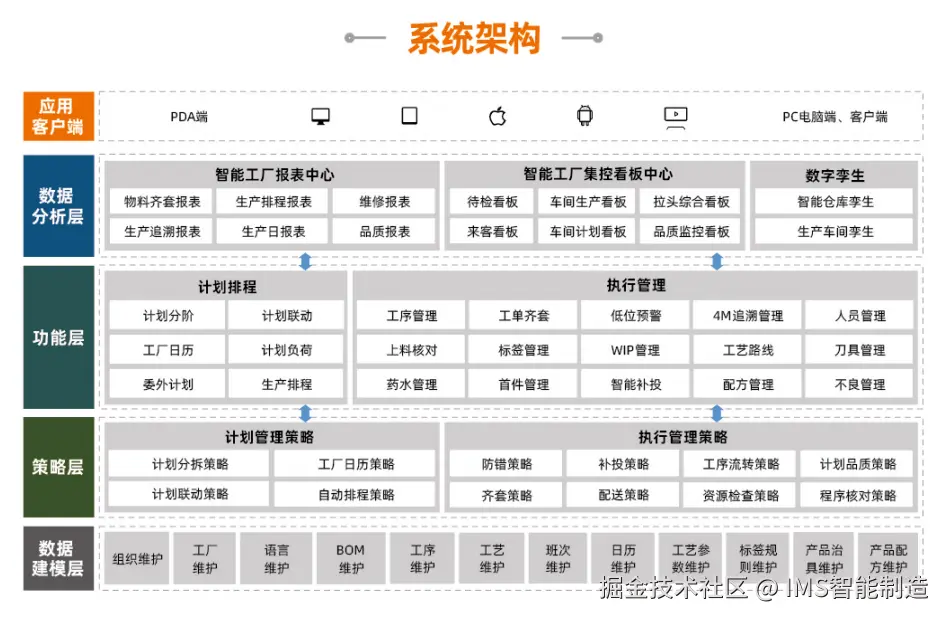Click 刀具管理 box

[x=859, y=350]
